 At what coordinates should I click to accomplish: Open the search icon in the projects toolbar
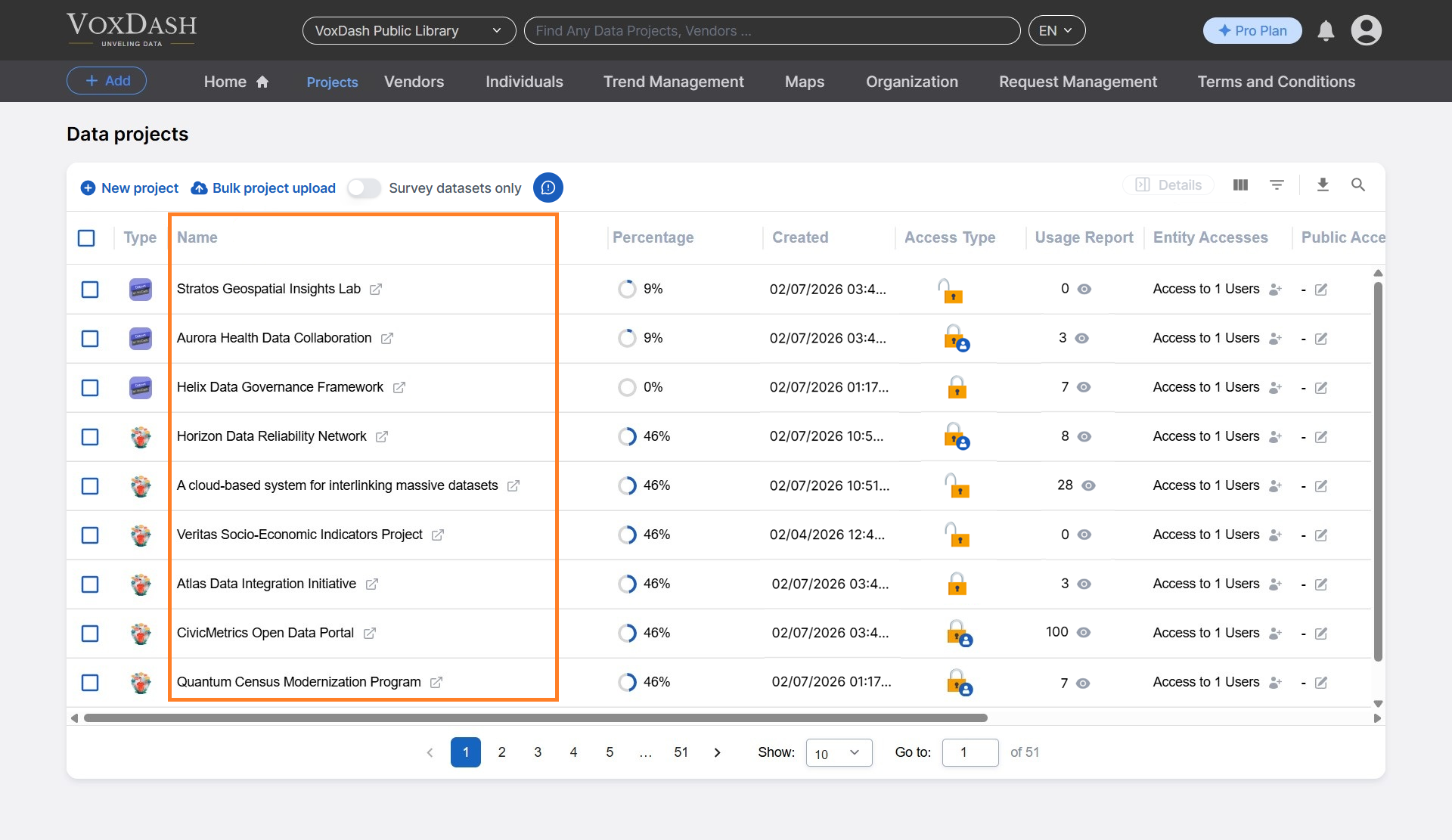pos(1358,184)
